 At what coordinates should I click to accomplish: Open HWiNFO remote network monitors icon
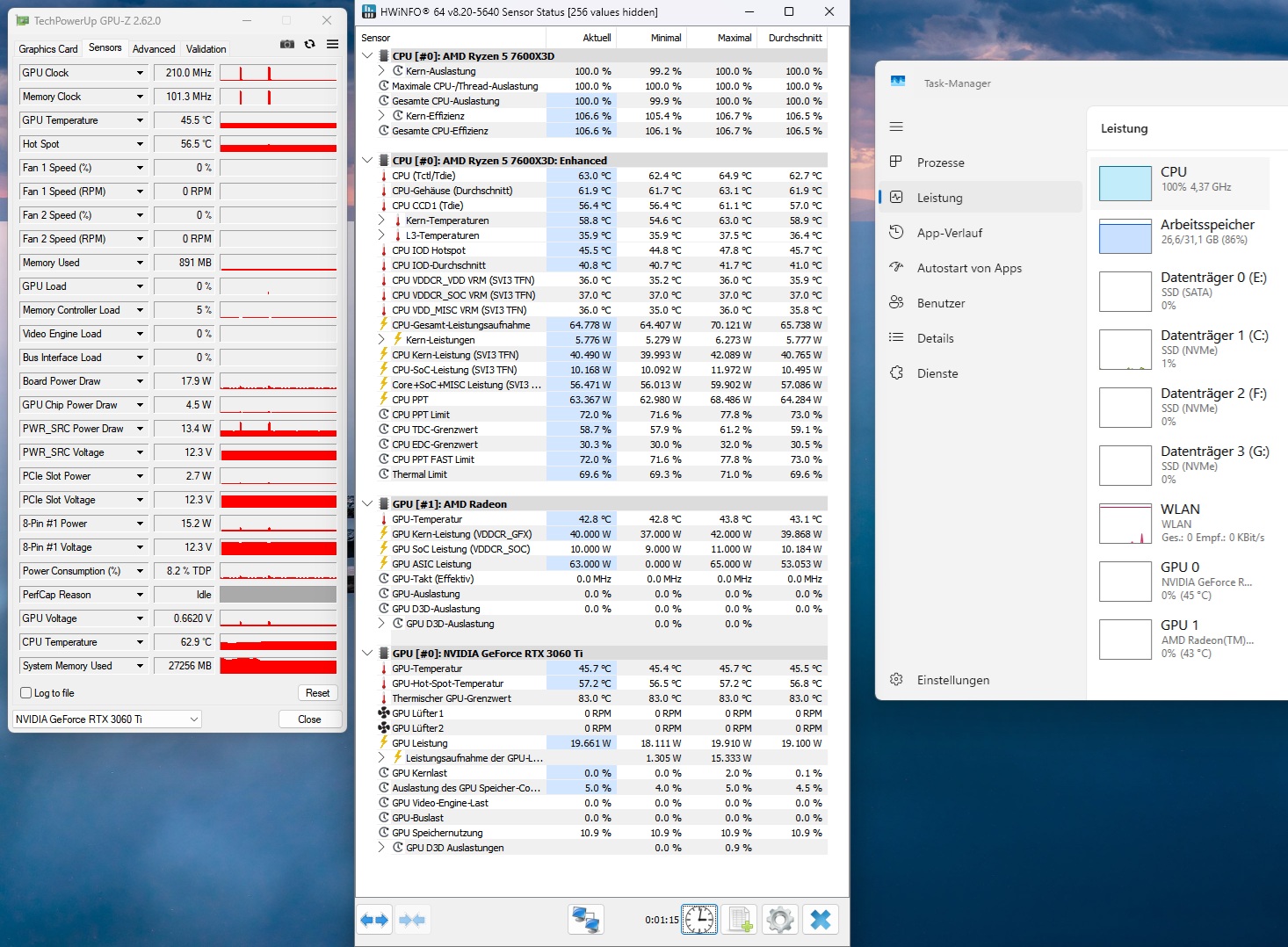point(586,920)
